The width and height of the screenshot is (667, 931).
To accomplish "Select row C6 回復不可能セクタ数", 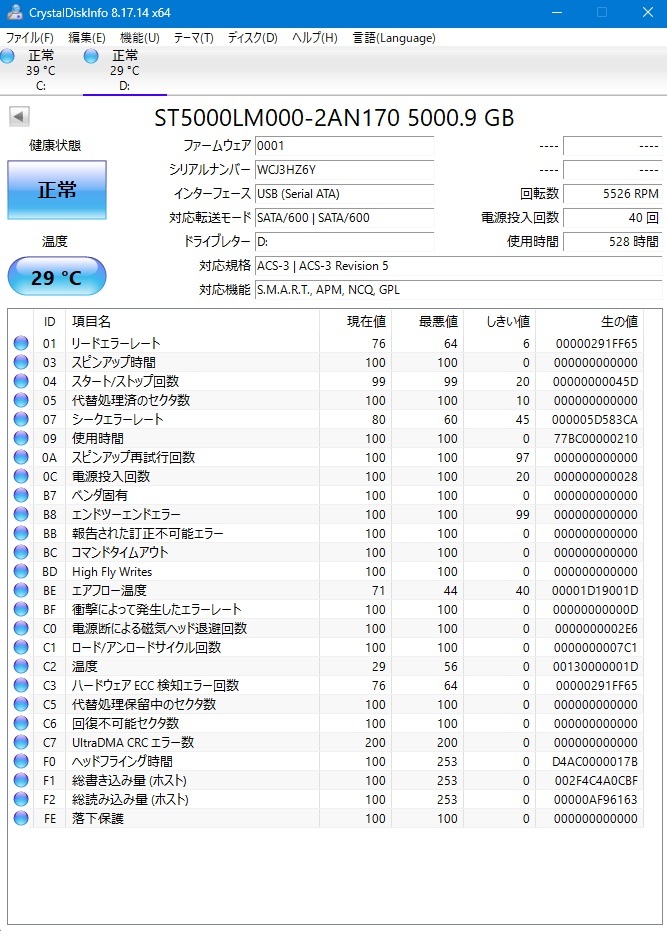I will coord(326,723).
